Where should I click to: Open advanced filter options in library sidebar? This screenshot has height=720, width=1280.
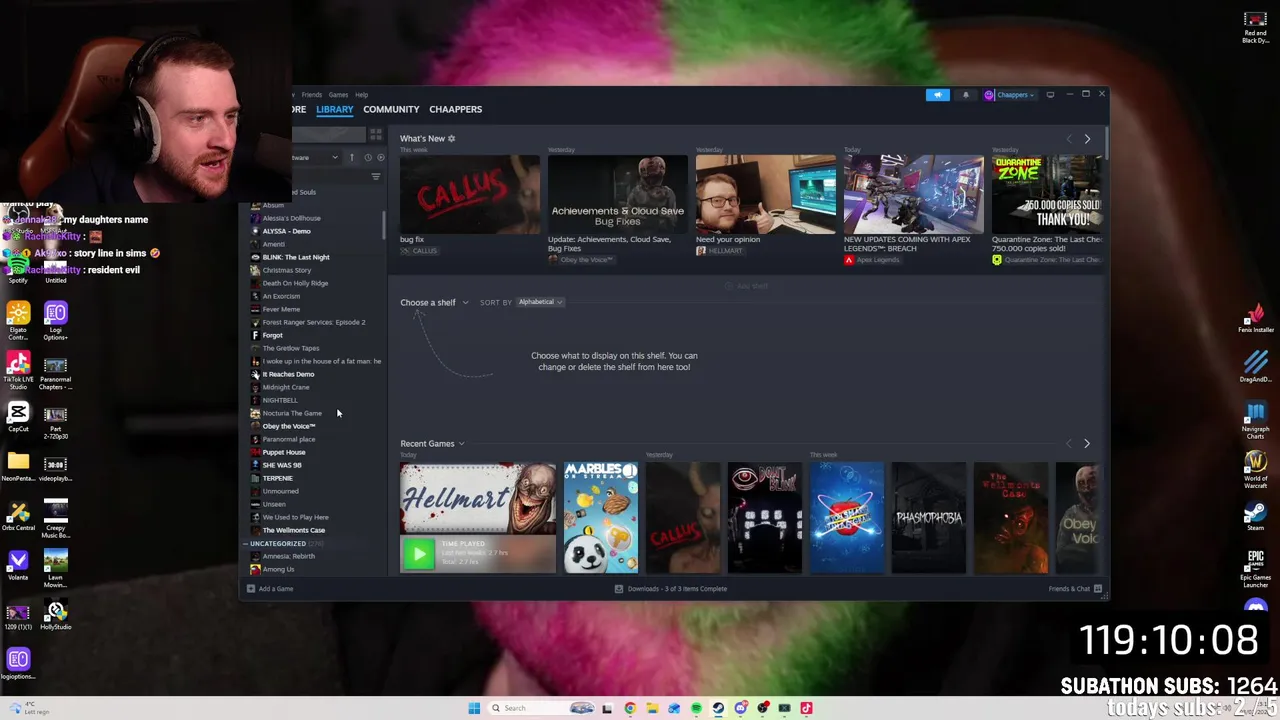click(376, 177)
